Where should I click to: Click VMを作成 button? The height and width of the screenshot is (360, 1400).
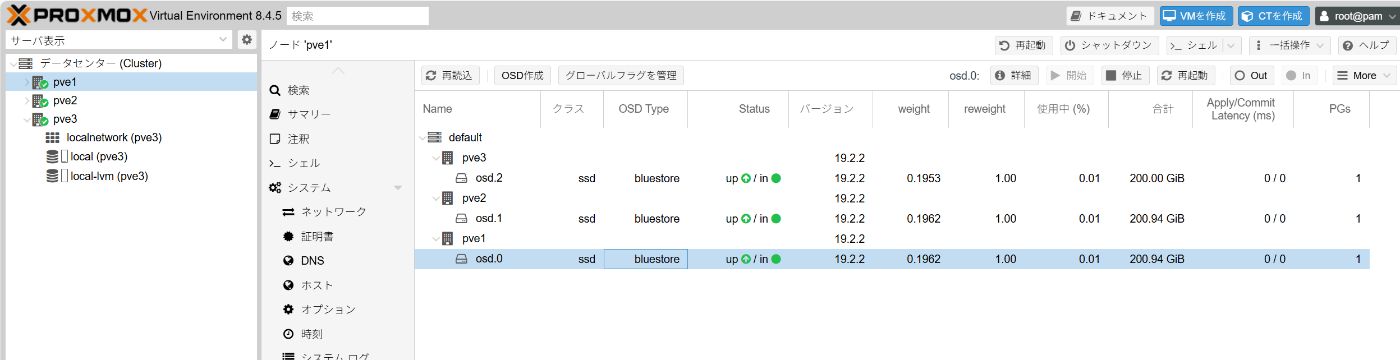[x=1196, y=16]
